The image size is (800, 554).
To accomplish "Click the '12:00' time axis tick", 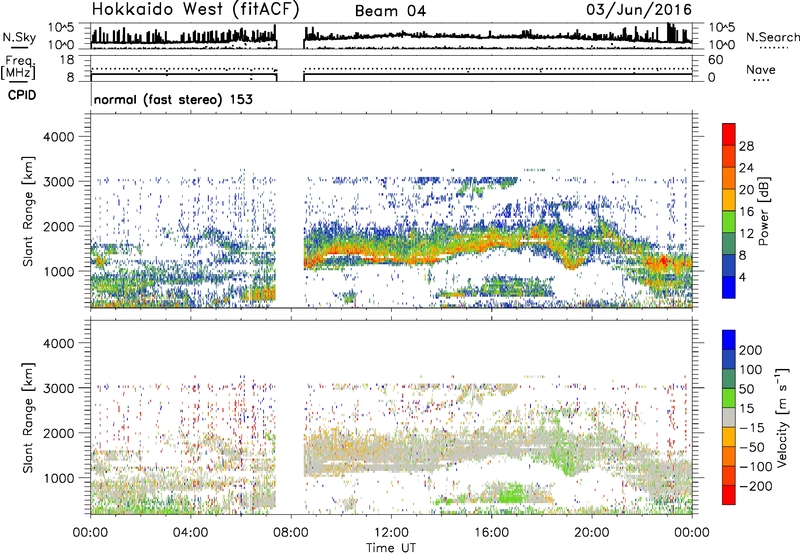I will point(391,533).
